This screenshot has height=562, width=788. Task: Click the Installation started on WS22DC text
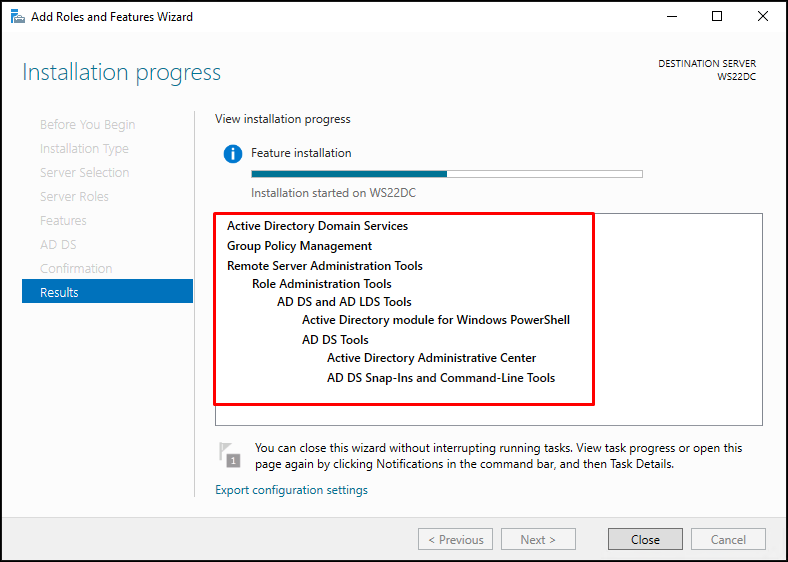pos(333,193)
